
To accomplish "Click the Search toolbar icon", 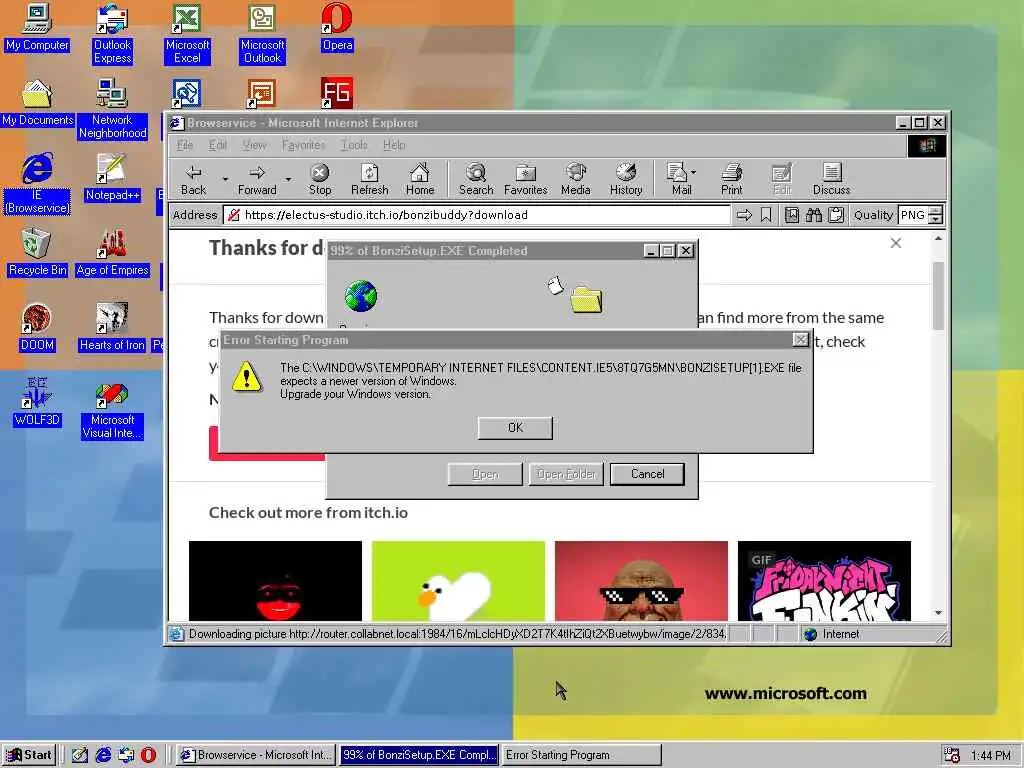I will coord(475,180).
